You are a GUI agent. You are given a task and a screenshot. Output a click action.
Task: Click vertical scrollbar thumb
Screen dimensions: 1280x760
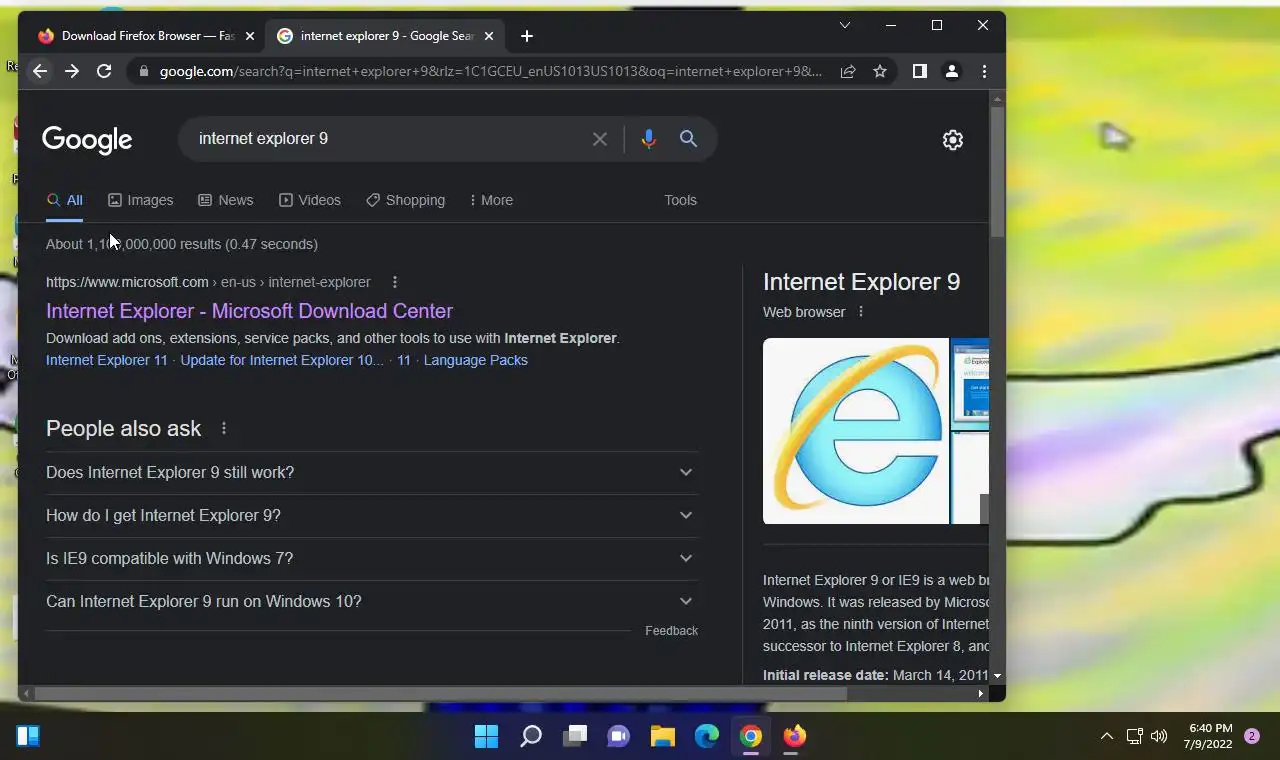(x=997, y=170)
